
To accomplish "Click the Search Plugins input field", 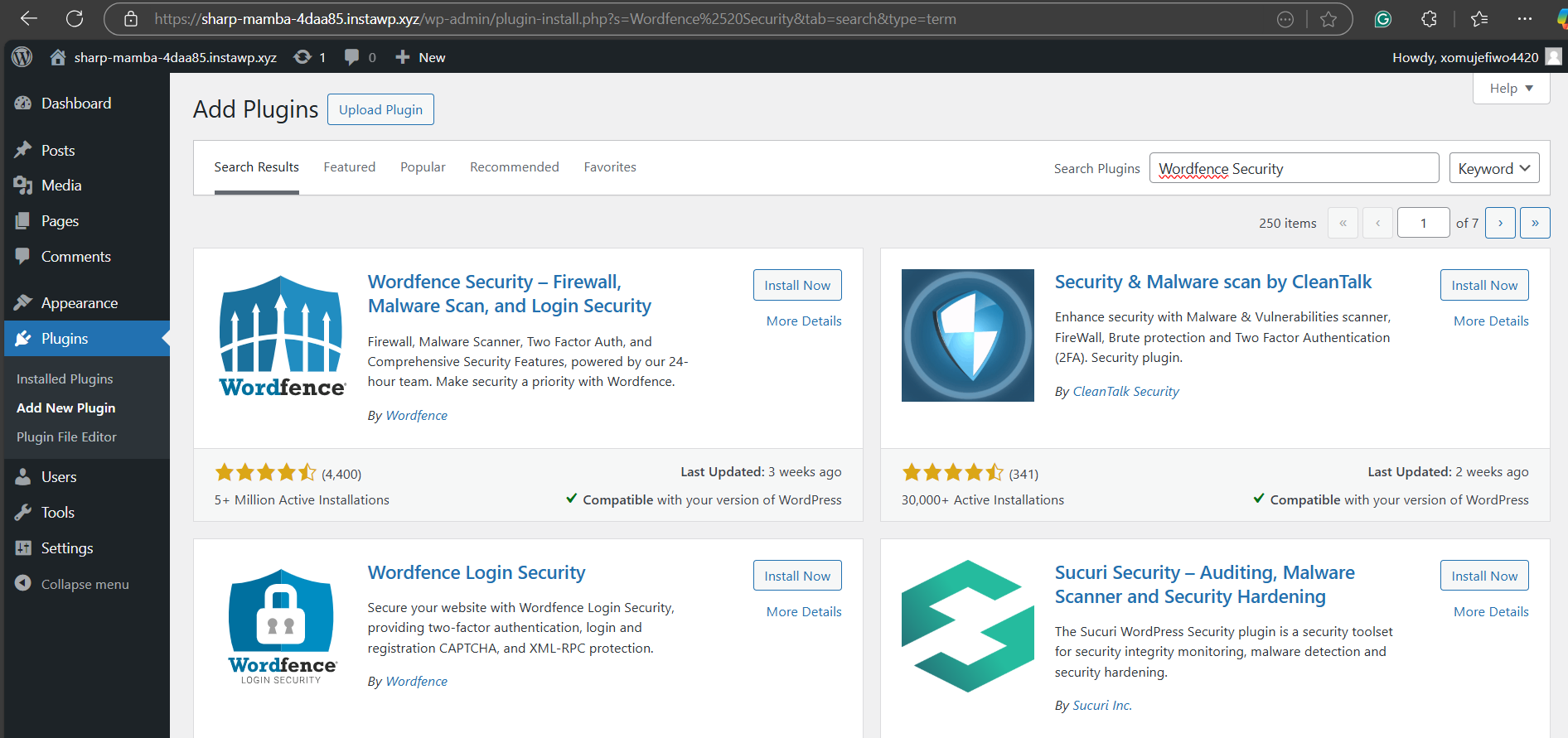I will 1294,168.
